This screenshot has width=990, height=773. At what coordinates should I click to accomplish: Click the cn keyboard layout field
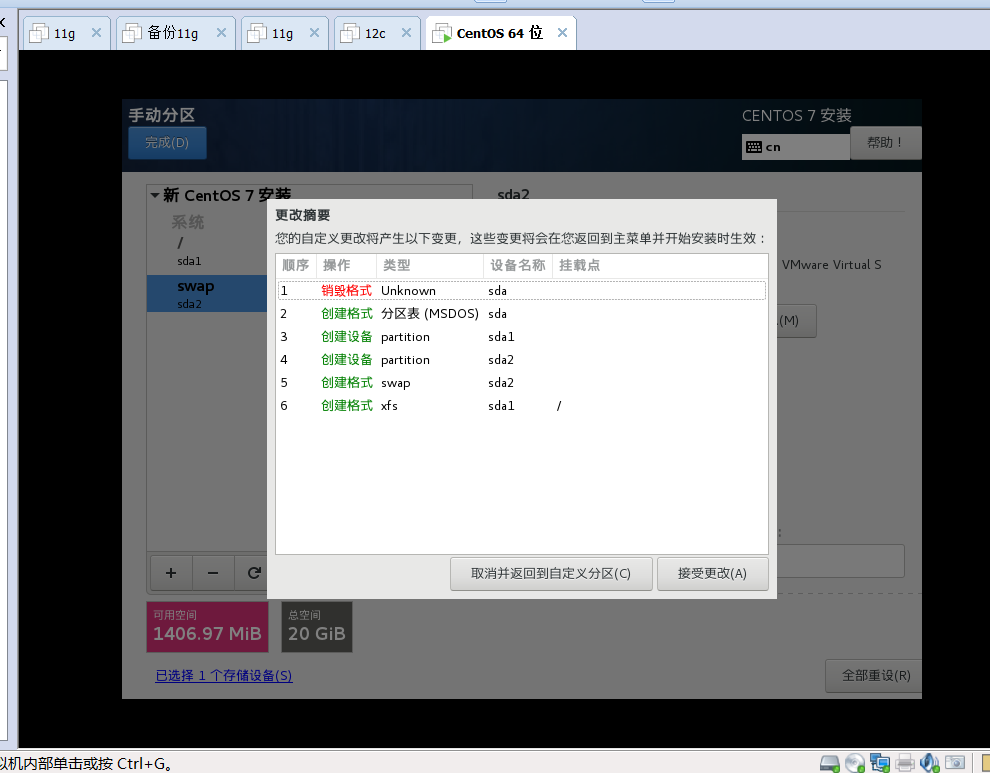click(796, 147)
